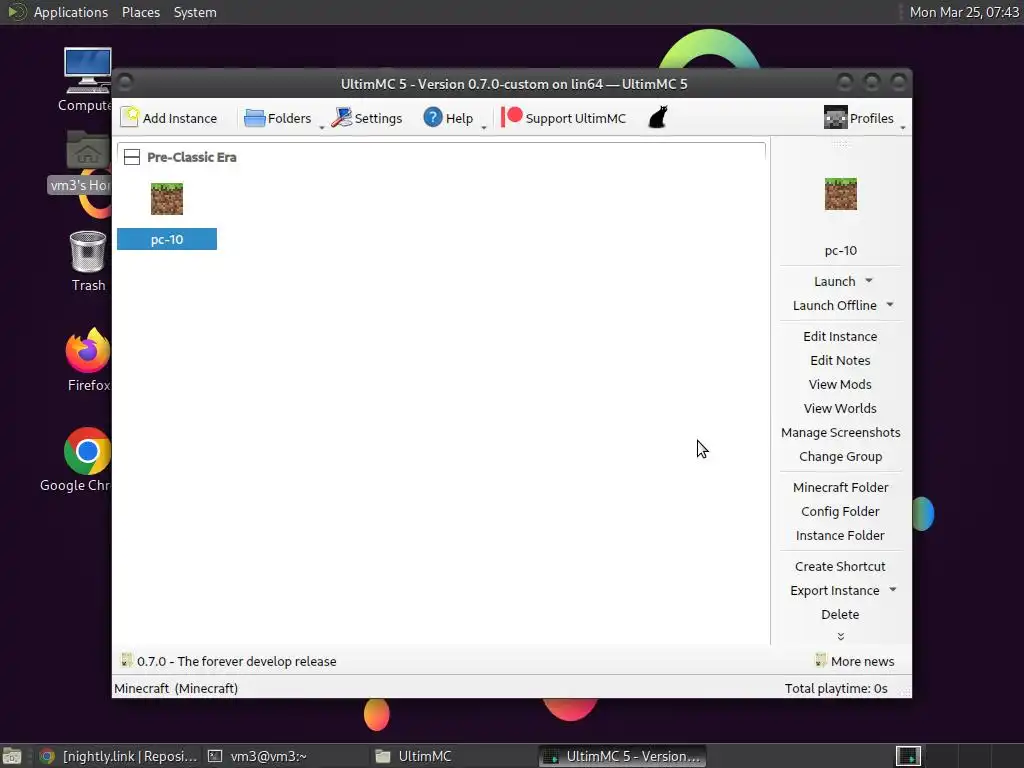Click Change Group
The height and width of the screenshot is (768, 1024).
tap(840, 457)
